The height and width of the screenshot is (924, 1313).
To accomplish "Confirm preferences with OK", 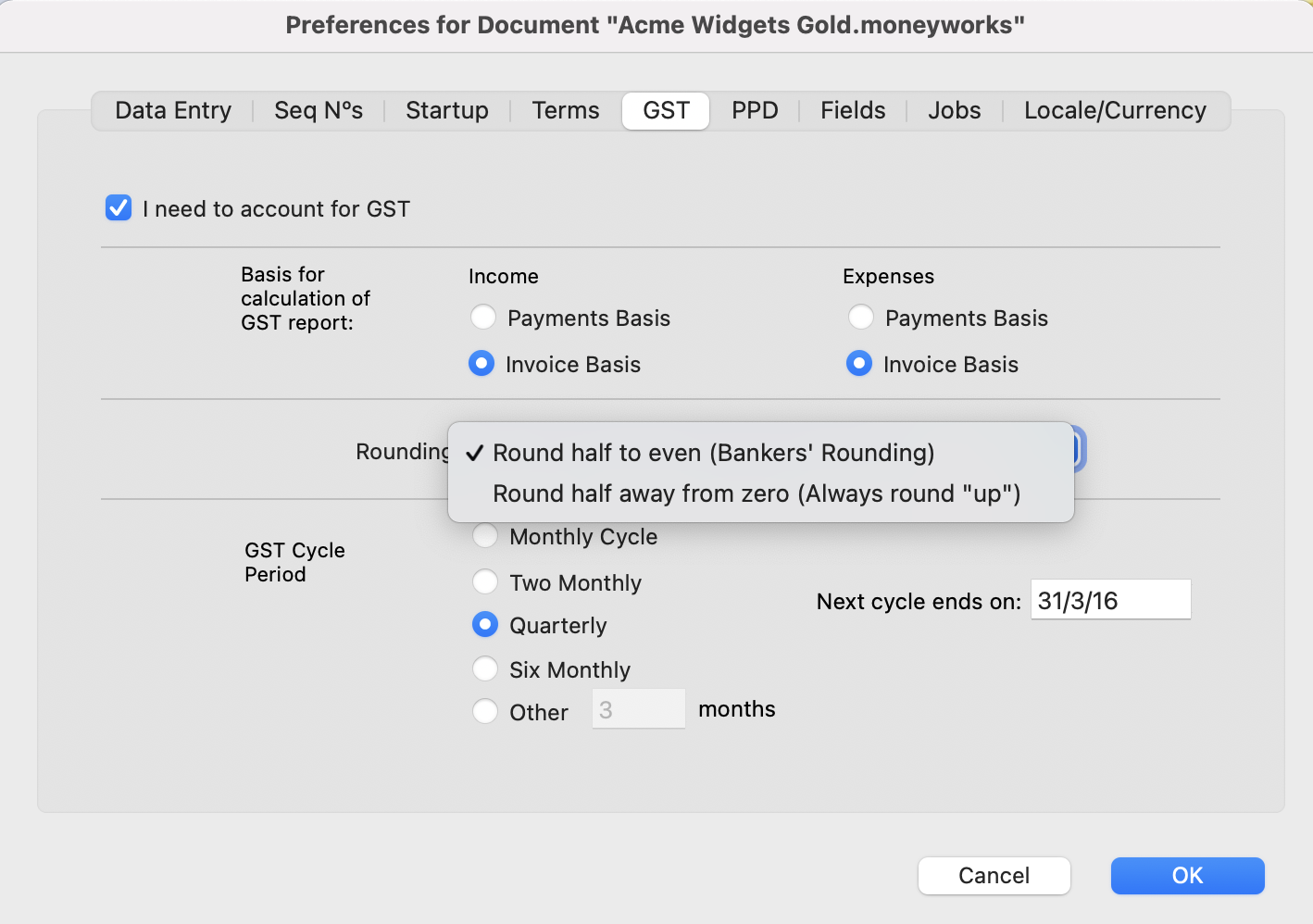I will click(x=1187, y=875).
